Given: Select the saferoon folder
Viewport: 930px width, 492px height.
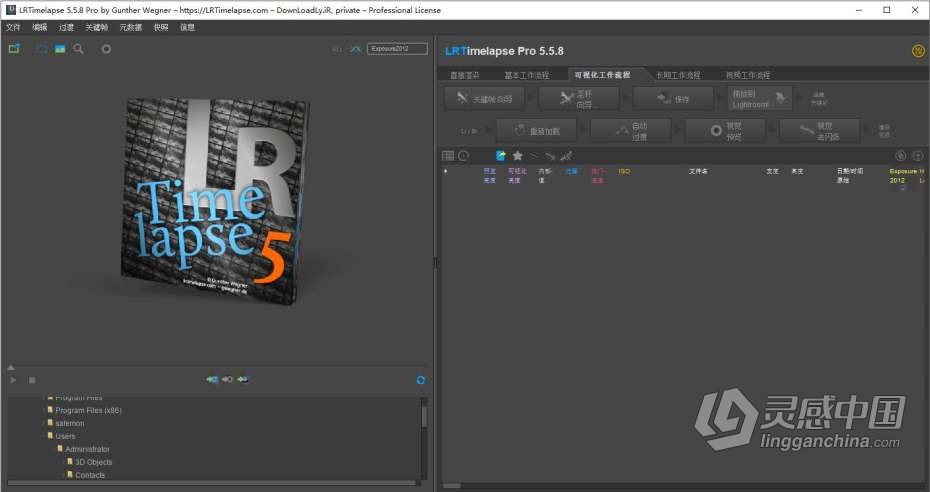Looking at the screenshot, I should coord(70,423).
